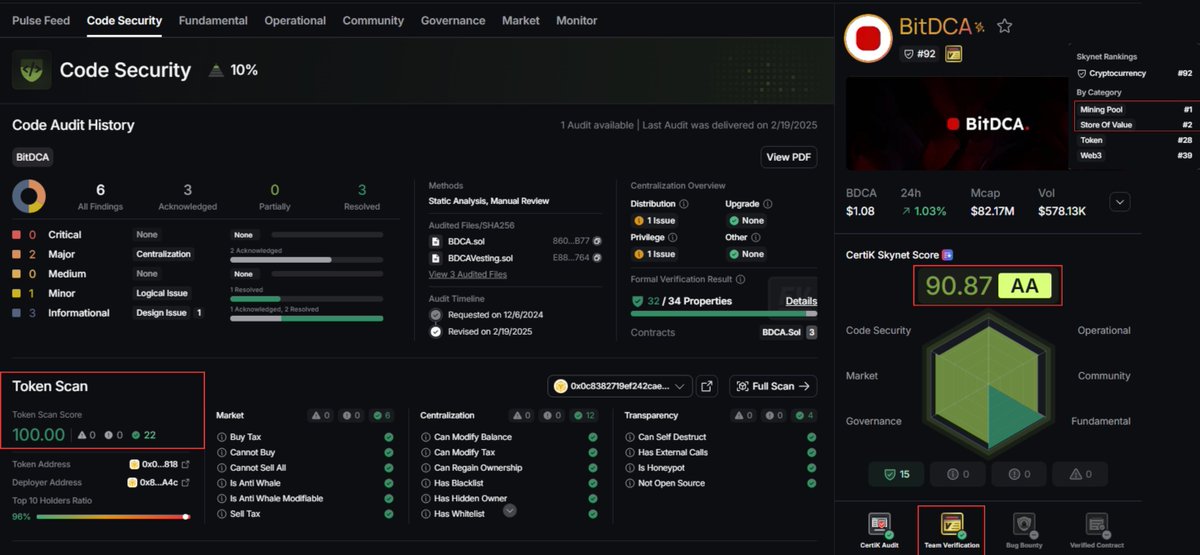This screenshot has width=1200, height=555.
Task: Select the Verified Contract badge icon
Action: [x=1096, y=527]
